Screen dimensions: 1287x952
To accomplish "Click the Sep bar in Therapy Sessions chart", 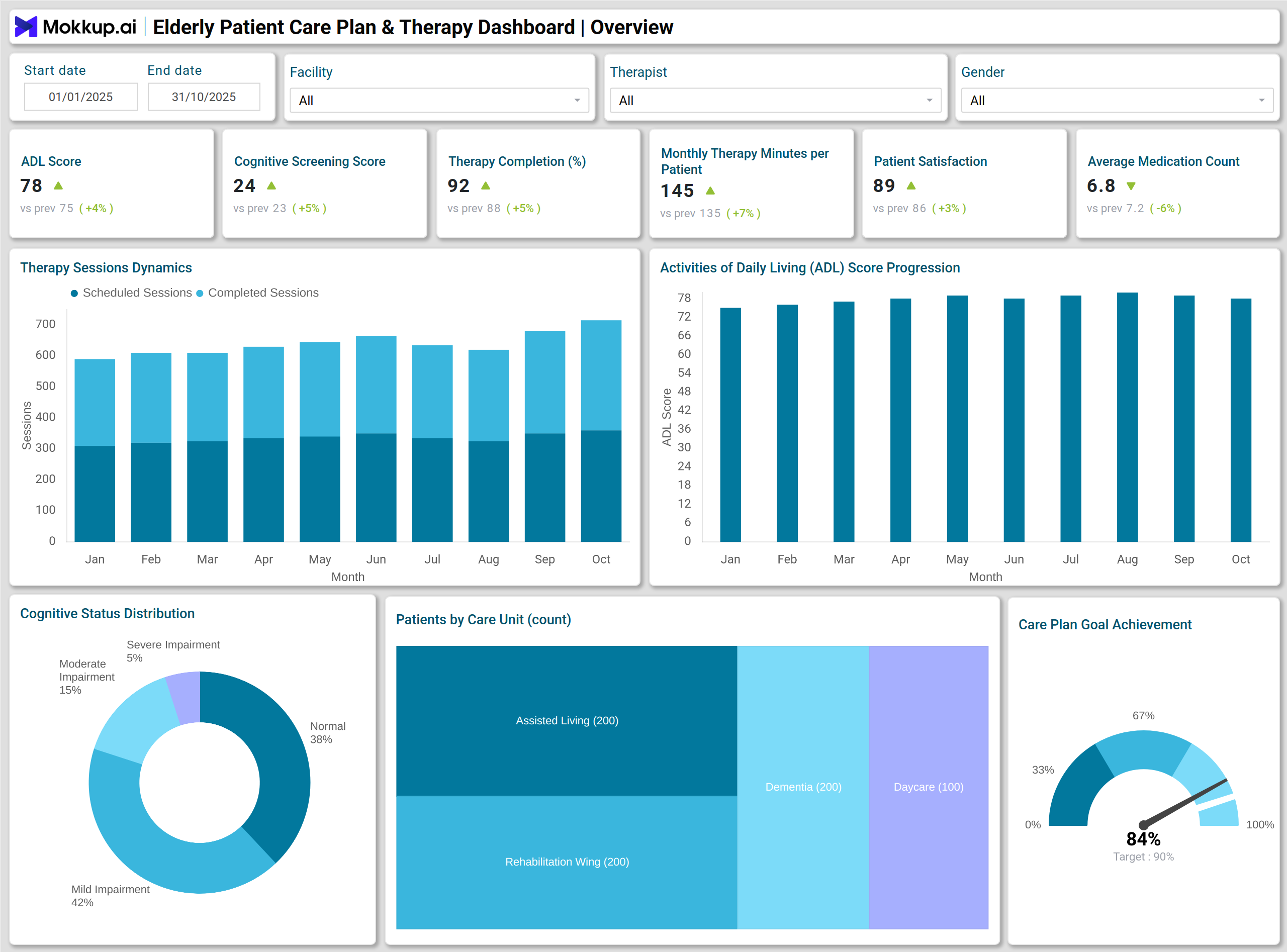I will tap(544, 437).
